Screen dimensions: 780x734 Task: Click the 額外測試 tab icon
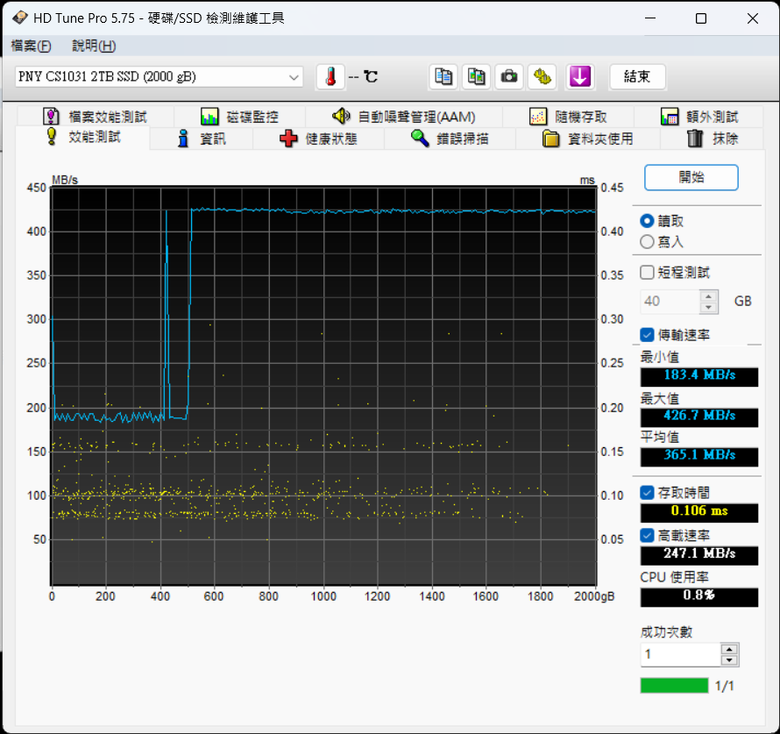pos(670,116)
